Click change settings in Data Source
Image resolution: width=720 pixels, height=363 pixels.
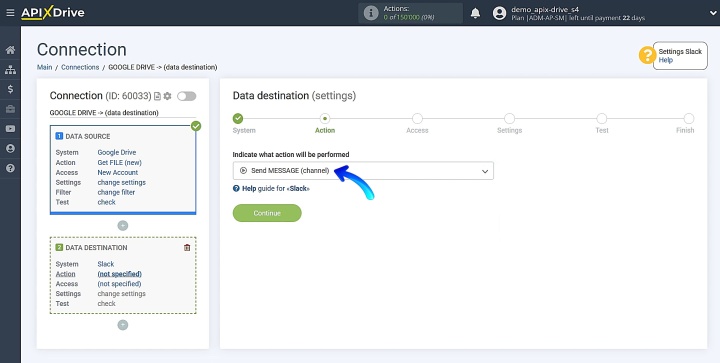click(121, 182)
